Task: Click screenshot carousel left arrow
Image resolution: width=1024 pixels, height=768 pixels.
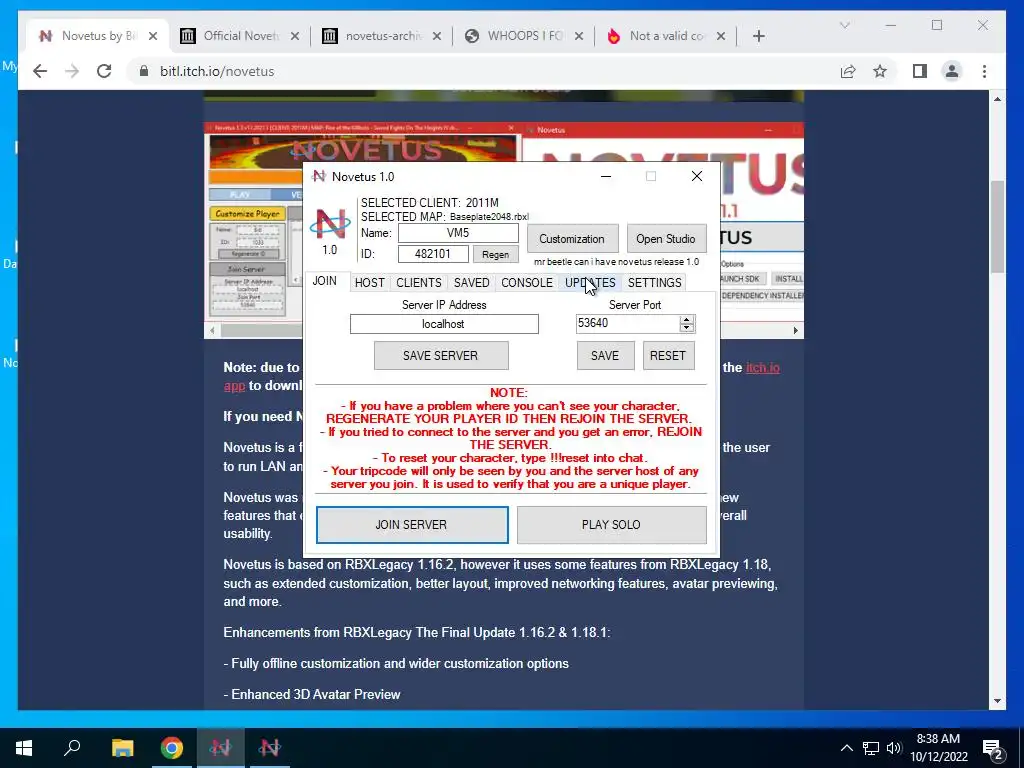Action: (212, 330)
